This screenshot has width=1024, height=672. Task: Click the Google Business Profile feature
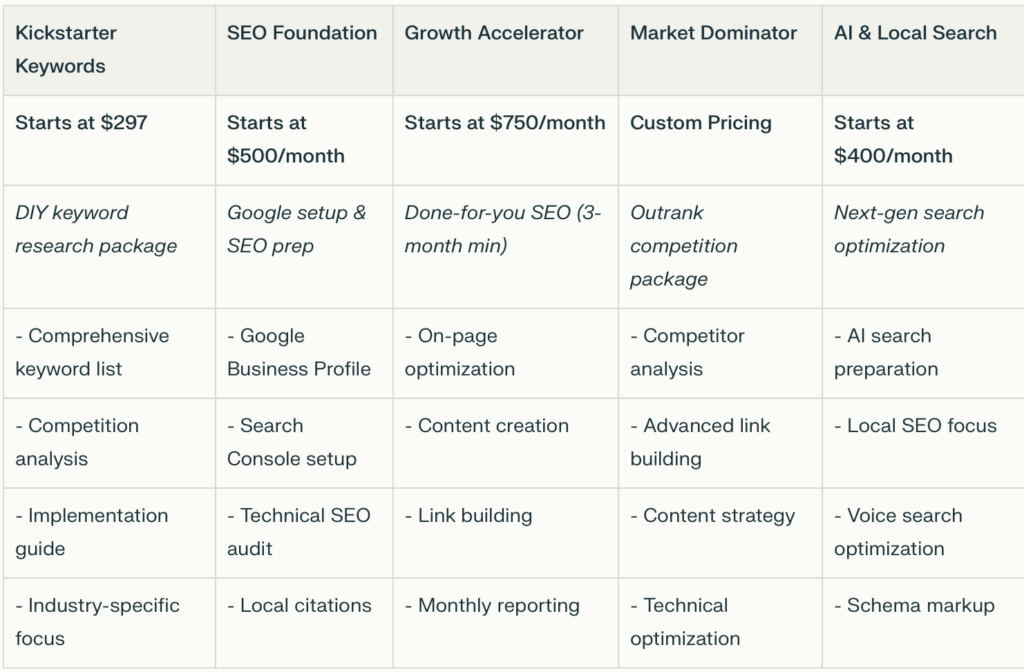point(299,352)
